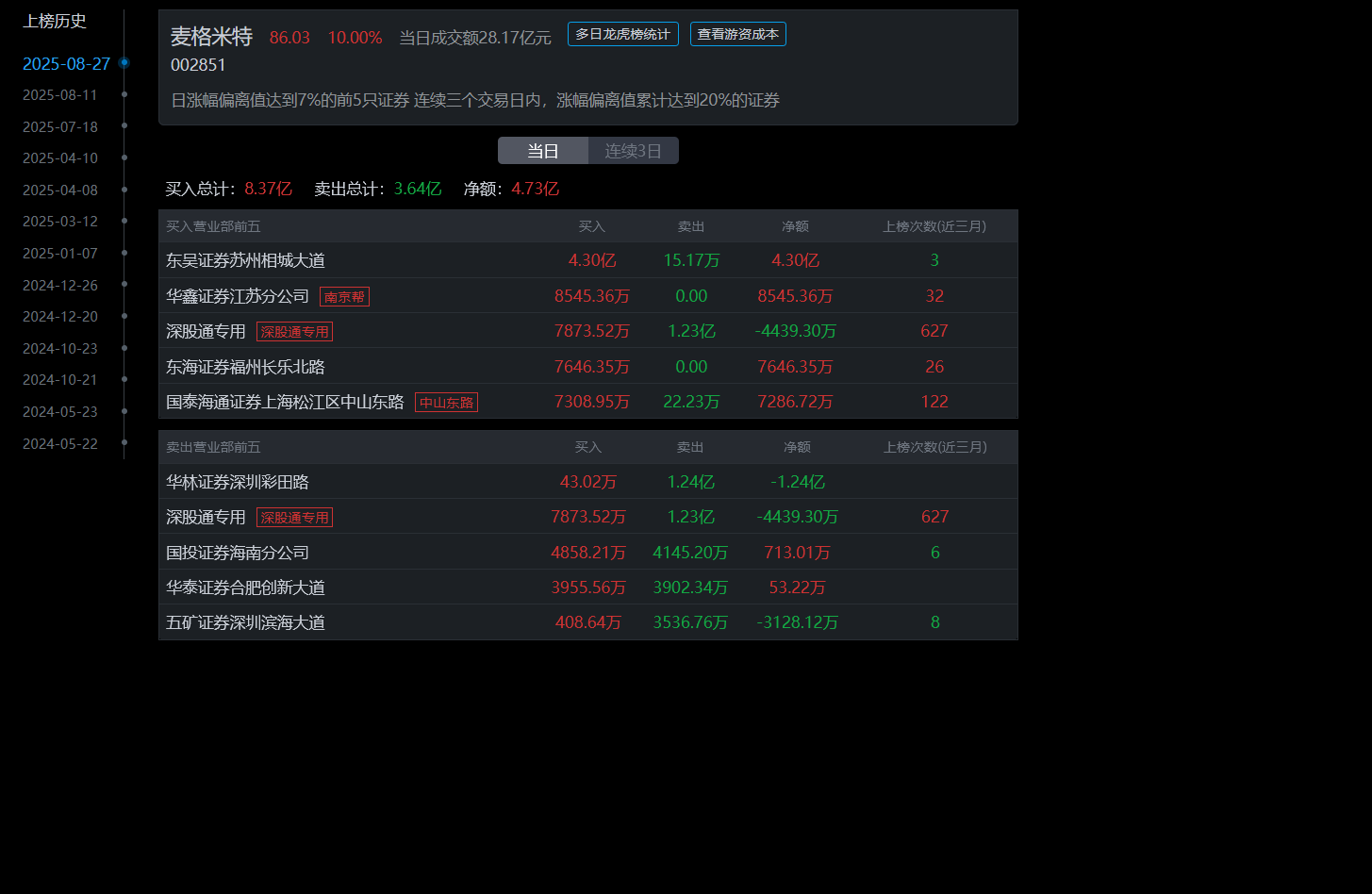This screenshot has width=1372, height=894.
Task: Switch to the 当日 tab
Action: tap(543, 151)
